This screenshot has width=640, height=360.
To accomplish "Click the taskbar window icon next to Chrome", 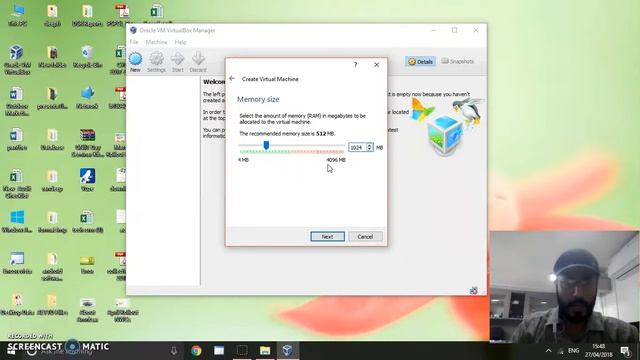I will click(219, 350).
